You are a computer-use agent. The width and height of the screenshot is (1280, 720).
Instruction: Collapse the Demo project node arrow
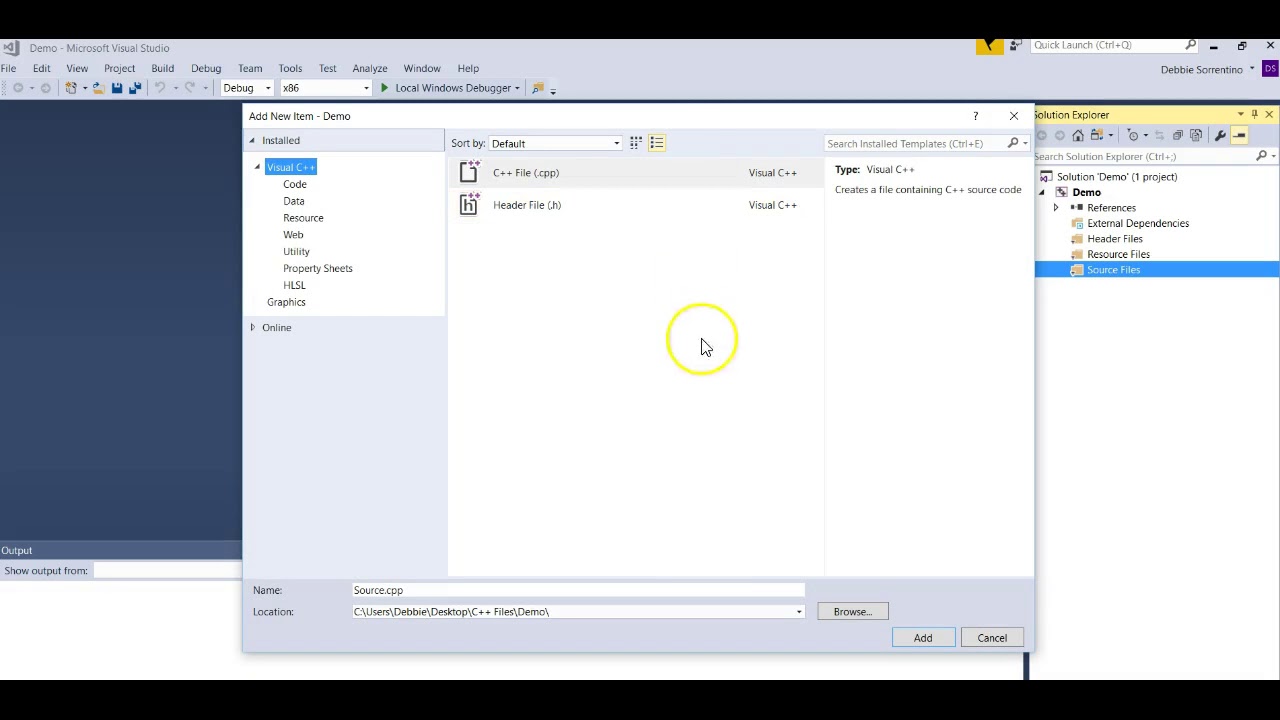1041,193
